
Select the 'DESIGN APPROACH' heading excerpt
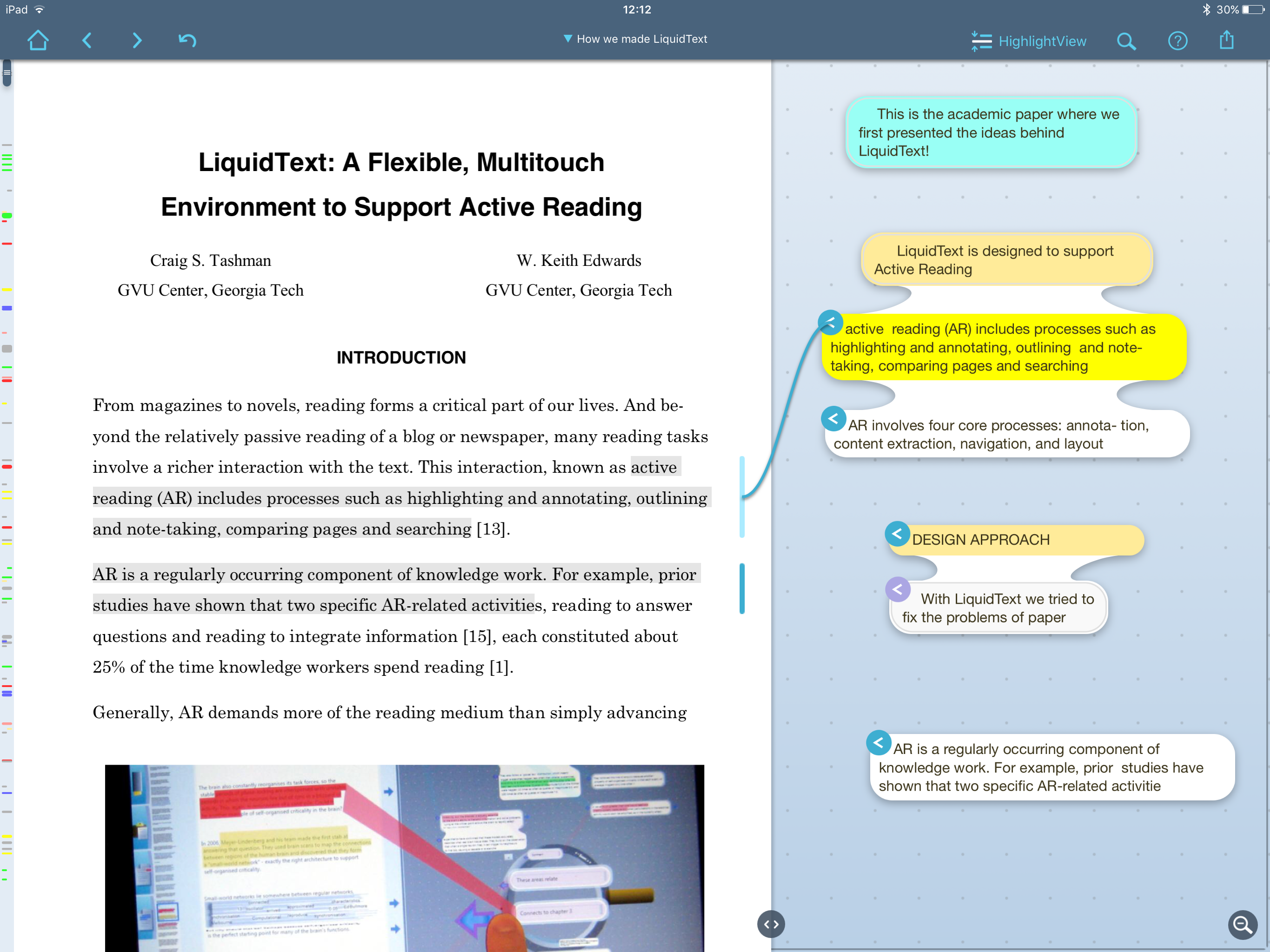coord(1016,540)
